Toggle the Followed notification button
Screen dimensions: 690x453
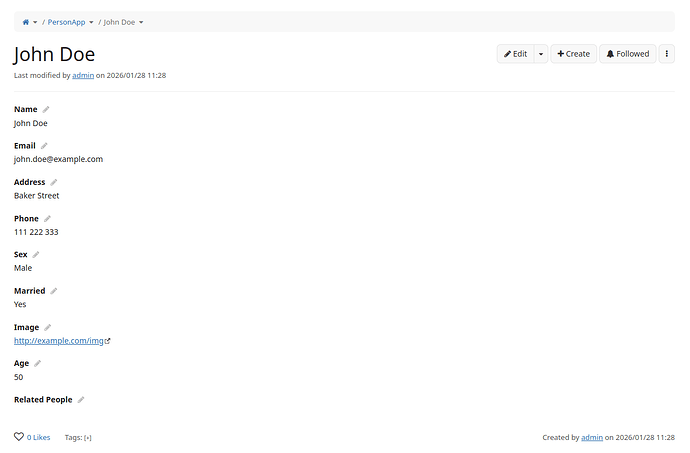(x=627, y=54)
